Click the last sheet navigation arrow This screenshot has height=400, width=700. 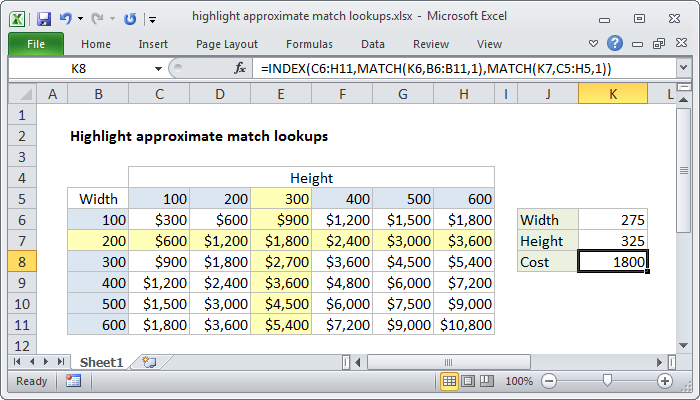[61, 362]
